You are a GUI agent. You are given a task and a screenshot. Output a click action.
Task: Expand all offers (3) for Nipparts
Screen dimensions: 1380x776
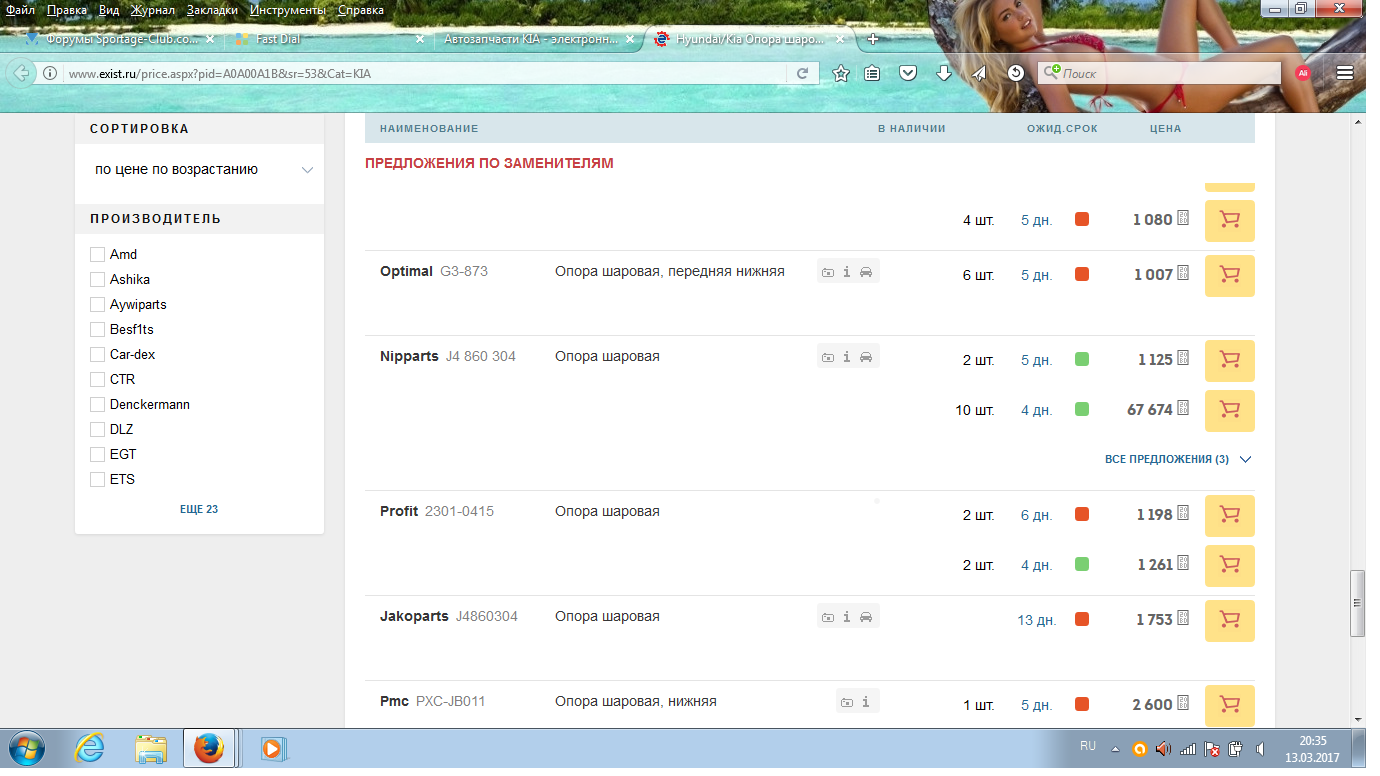[x=1177, y=459]
